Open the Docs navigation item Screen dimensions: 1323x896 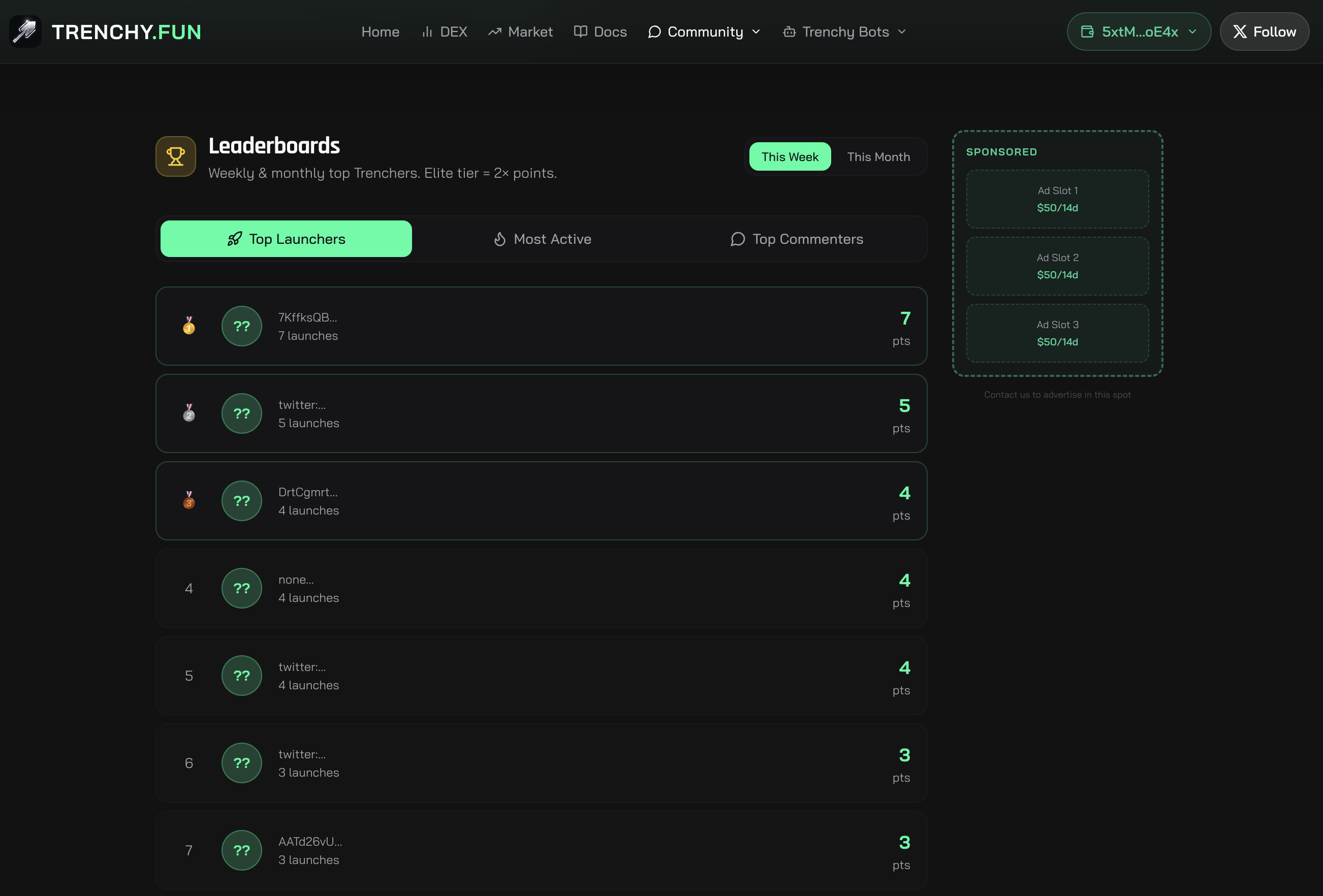click(601, 32)
